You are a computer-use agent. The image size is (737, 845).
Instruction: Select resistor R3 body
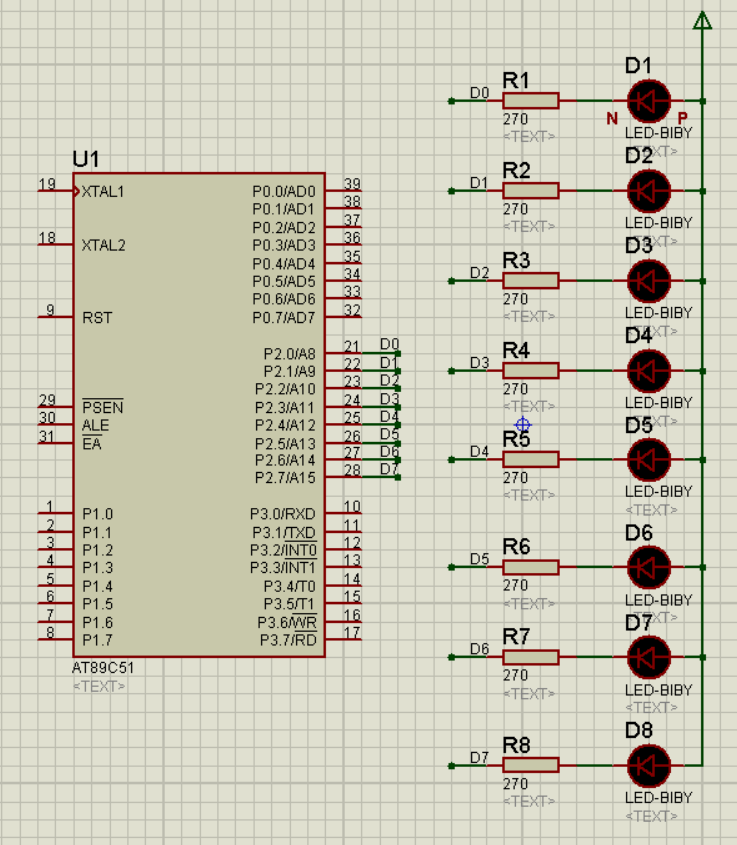(531, 281)
